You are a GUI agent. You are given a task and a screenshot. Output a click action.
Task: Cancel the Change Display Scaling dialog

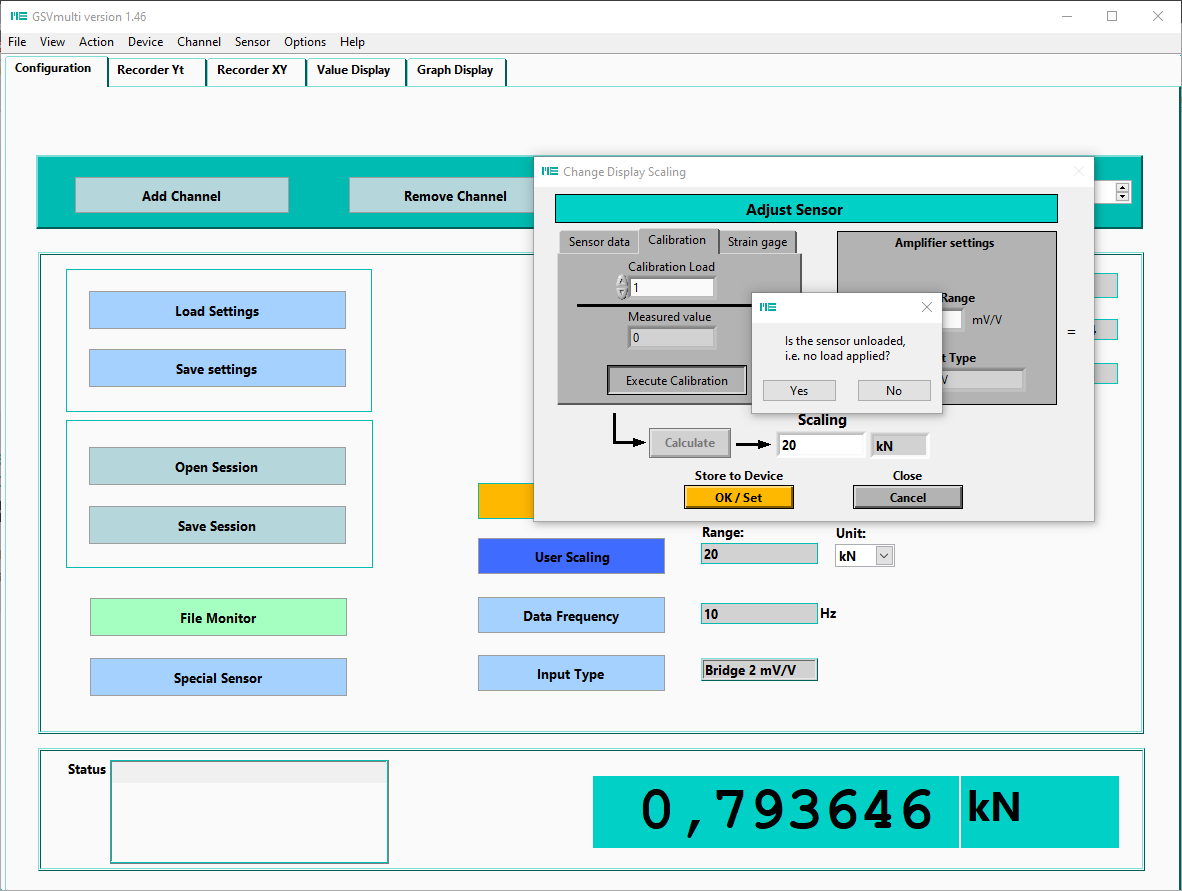click(907, 497)
